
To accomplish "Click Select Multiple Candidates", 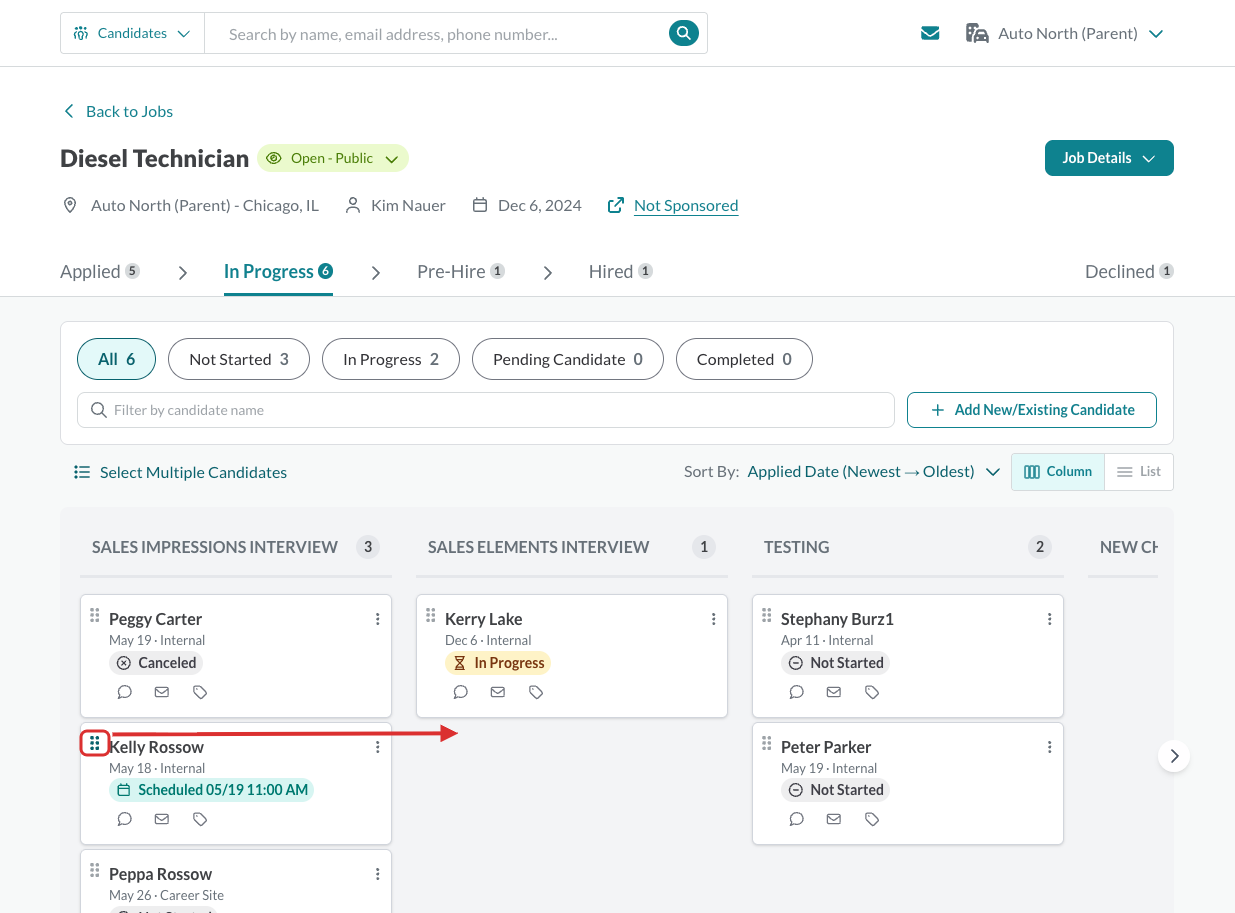I will [181, 472].
